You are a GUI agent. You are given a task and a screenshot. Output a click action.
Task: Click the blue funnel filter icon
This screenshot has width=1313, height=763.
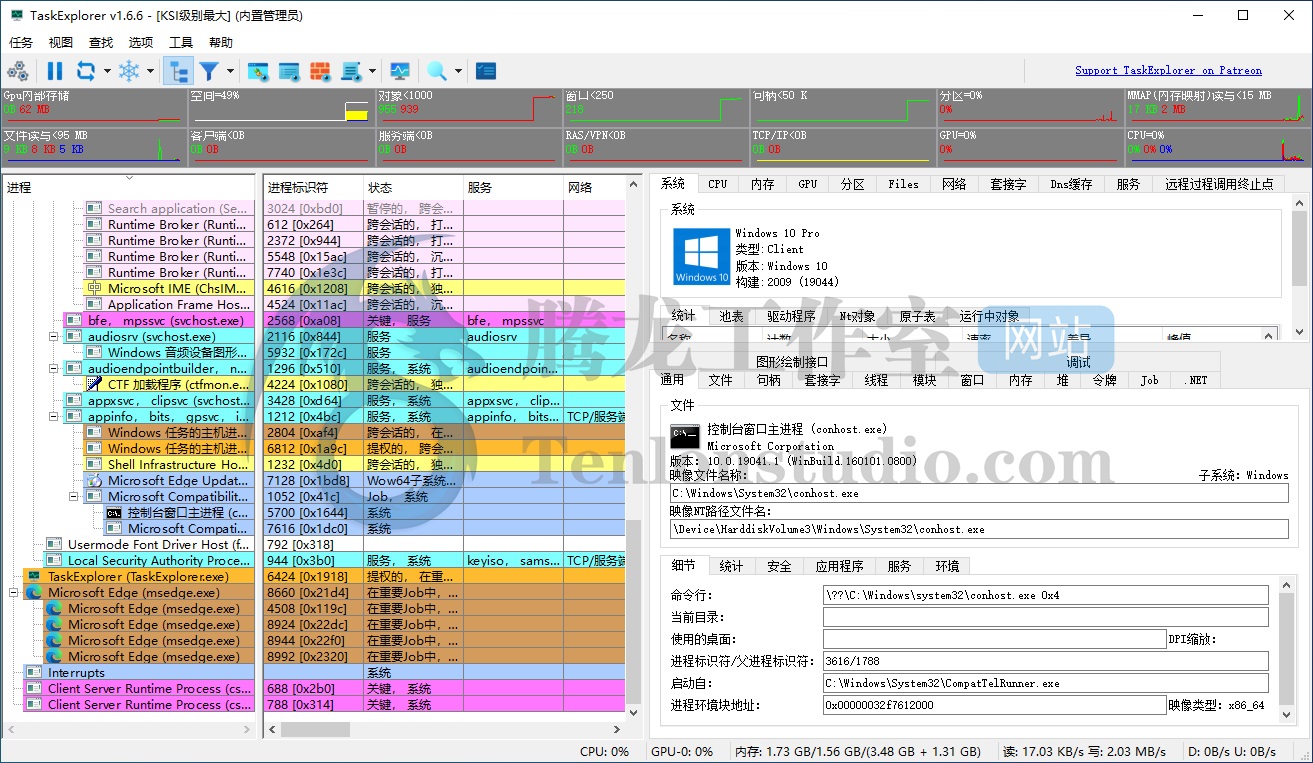209,71
